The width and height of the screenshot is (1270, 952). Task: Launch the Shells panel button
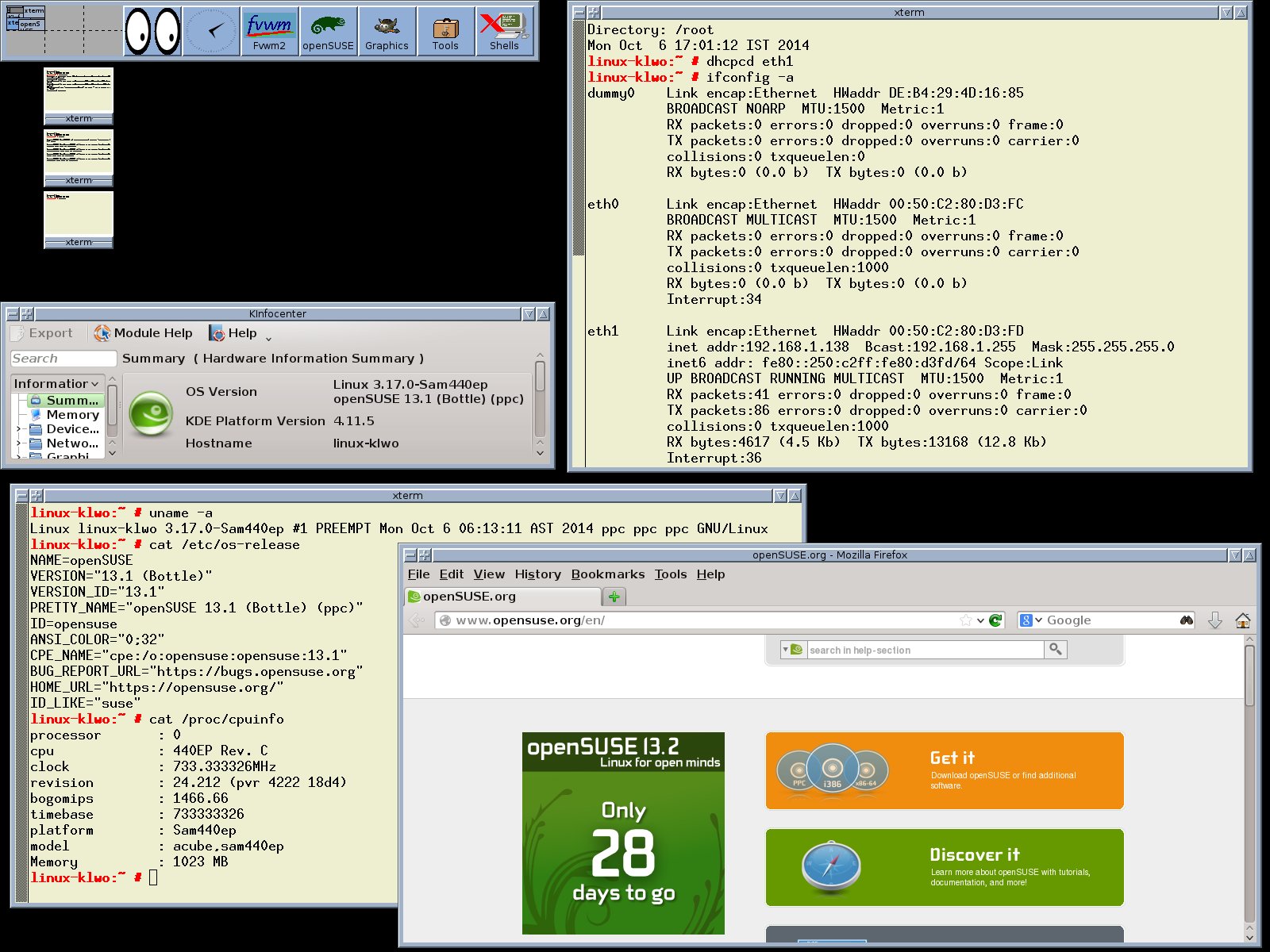coord(504,32)
